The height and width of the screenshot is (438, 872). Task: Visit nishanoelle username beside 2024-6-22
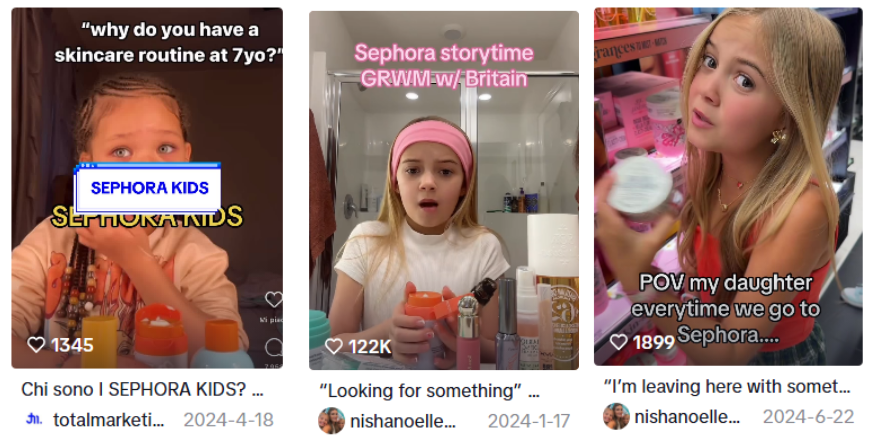click(687, 417)
